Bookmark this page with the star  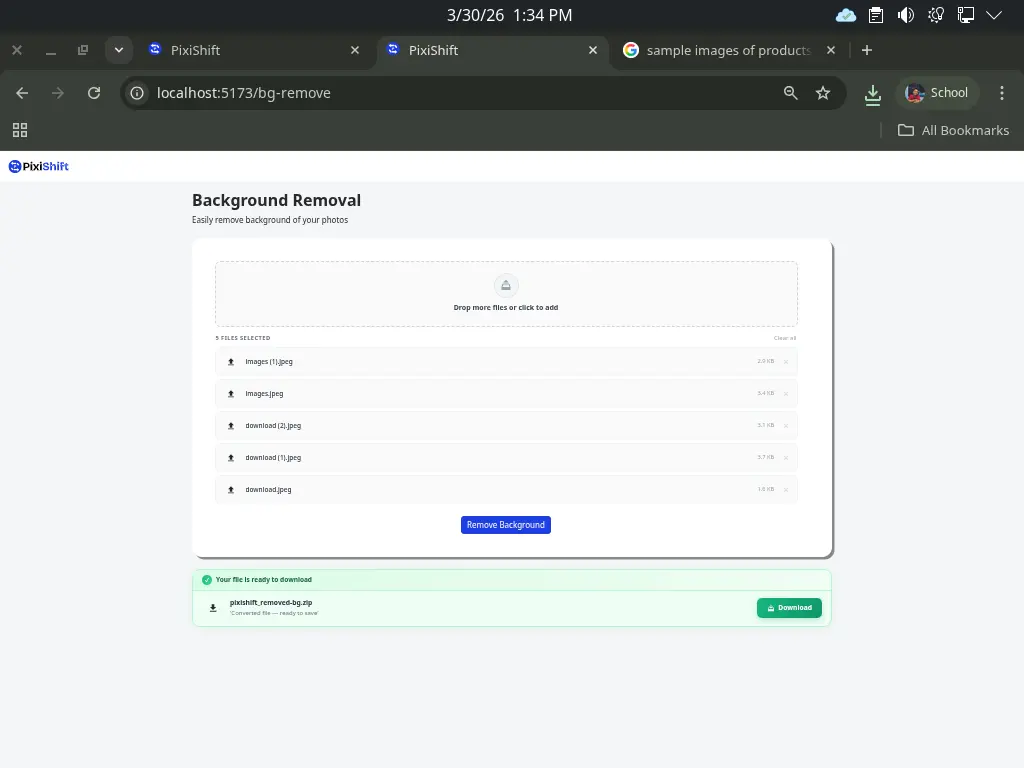823,93
